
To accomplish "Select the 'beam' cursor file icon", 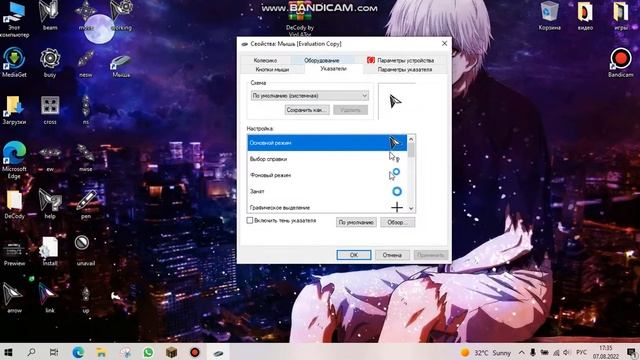I will coord(50,16).
